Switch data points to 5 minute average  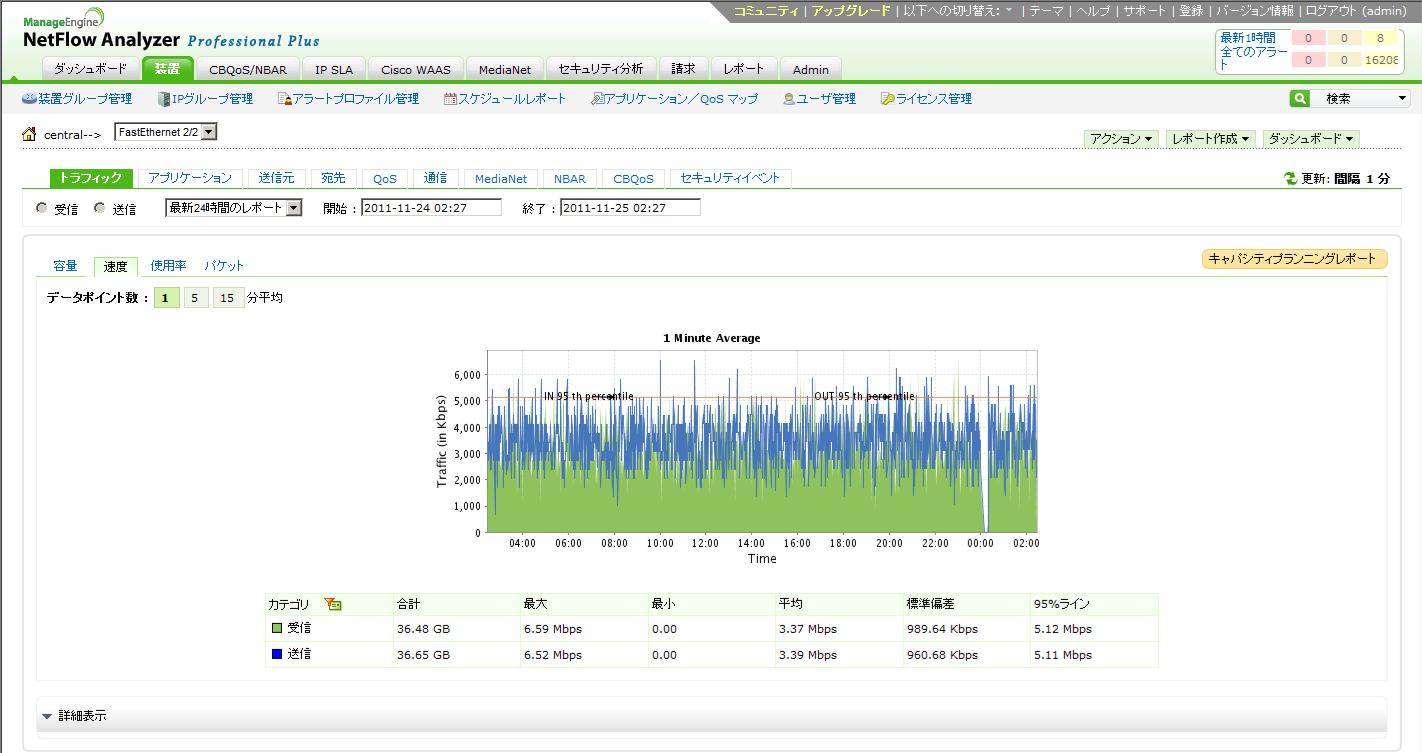point(196,298)
